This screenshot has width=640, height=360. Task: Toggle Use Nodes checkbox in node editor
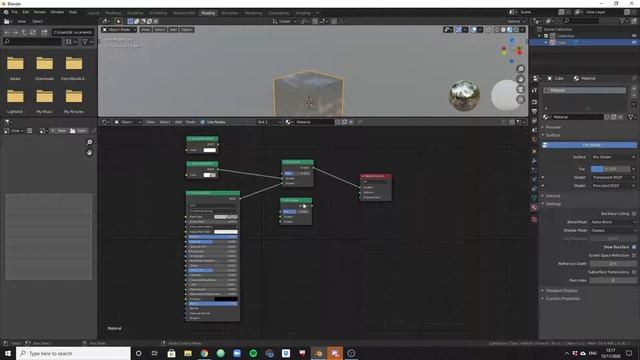tap(202, 122)
